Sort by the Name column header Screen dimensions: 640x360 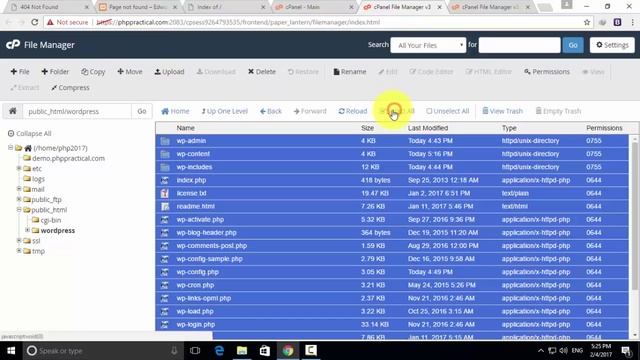click(x=185, y=128)
